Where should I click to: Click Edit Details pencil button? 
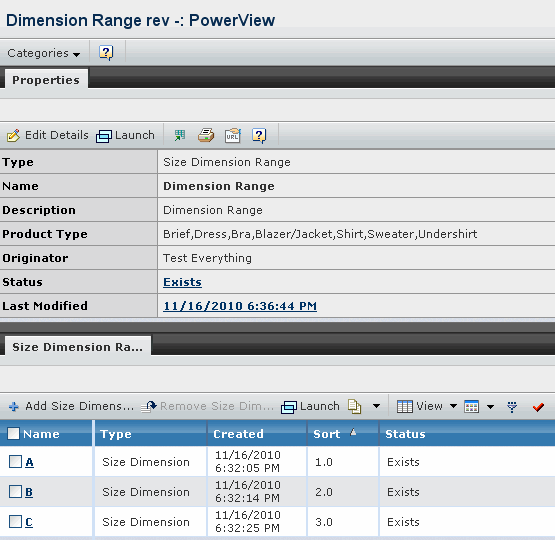[x=48, y=135]
